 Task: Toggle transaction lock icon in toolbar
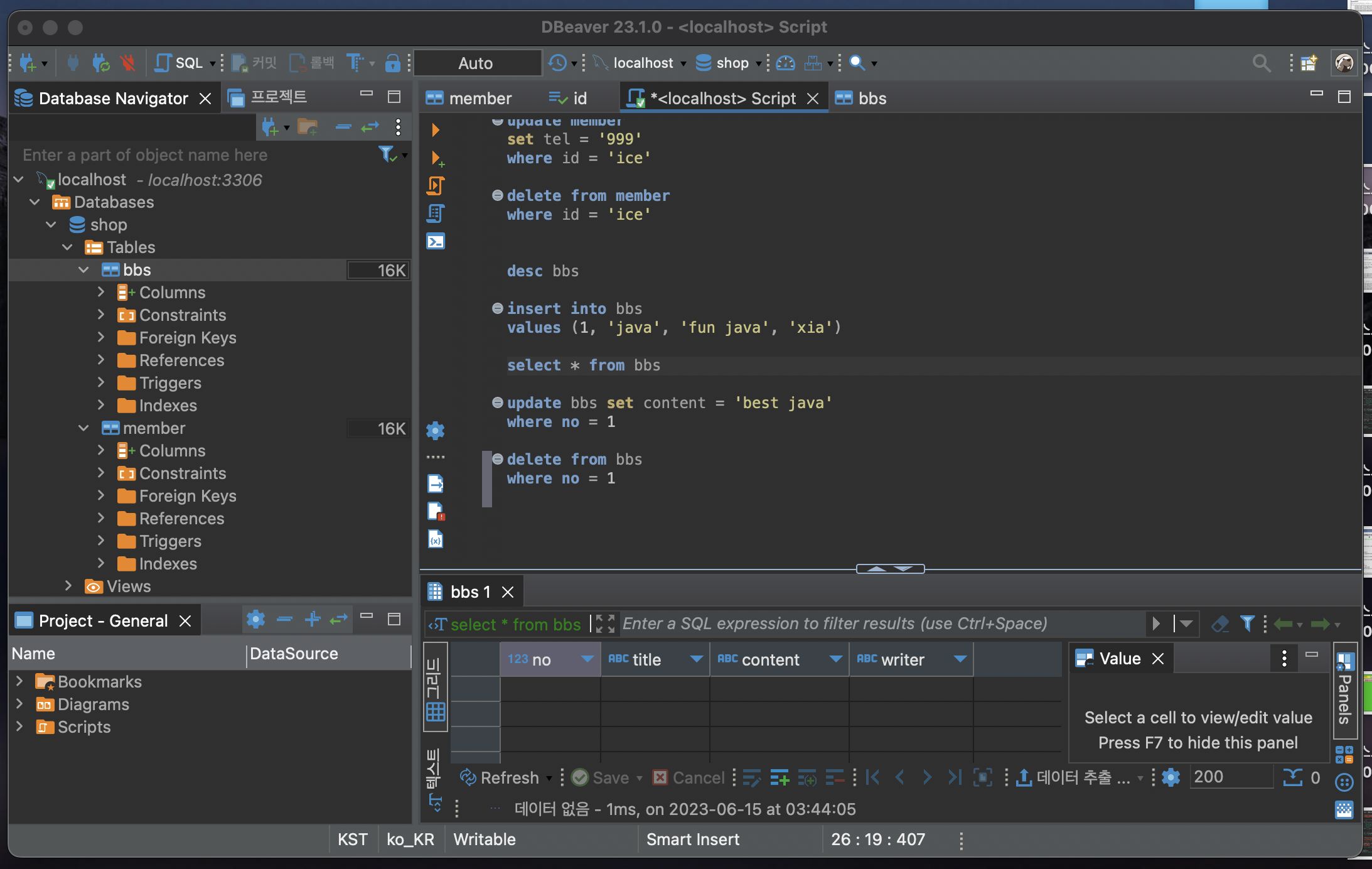392,63
